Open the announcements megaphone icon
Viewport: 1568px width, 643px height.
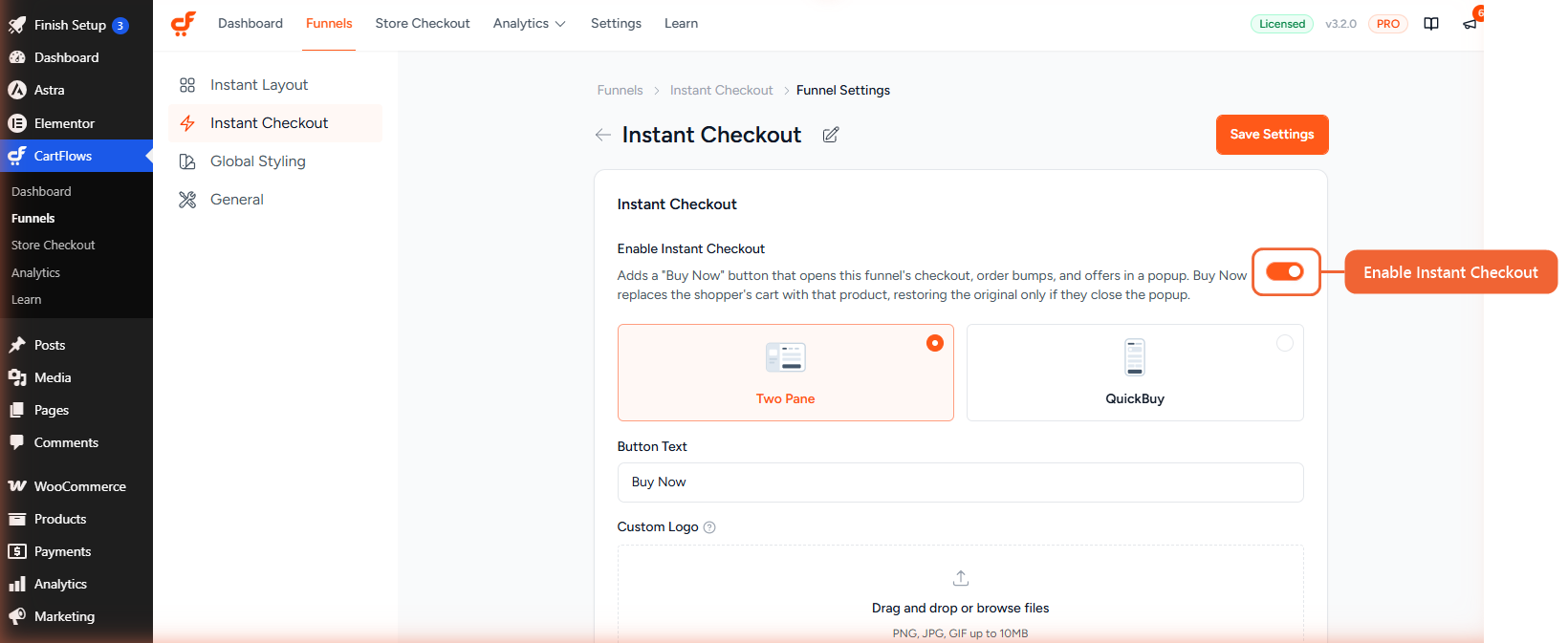(x=1470, y=24)
